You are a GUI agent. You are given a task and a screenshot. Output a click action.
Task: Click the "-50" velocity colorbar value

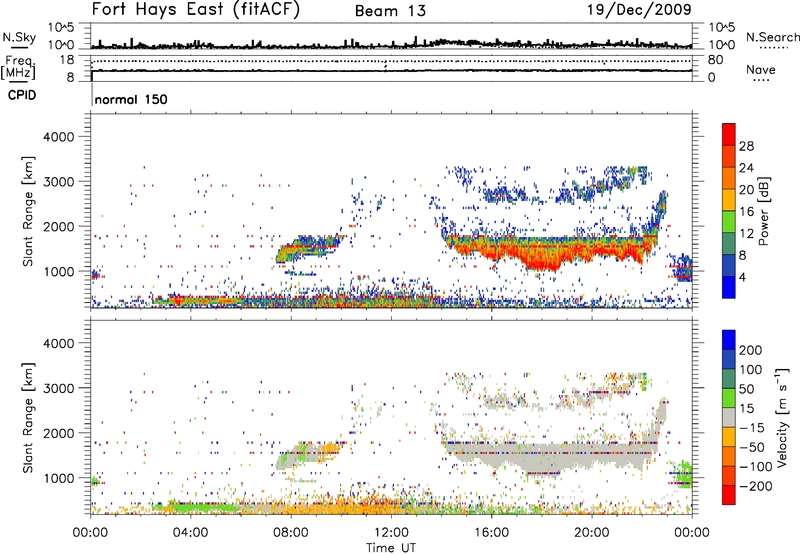click(752, 447)
